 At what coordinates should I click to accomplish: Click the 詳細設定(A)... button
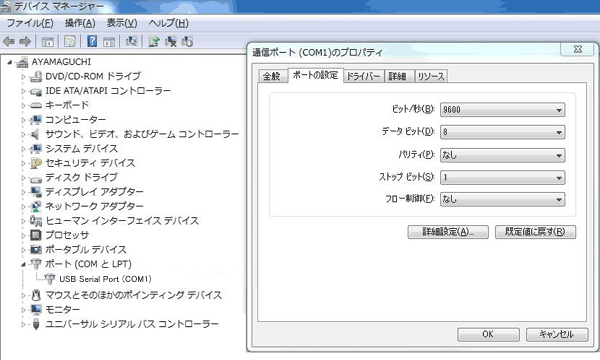[448, 232]
